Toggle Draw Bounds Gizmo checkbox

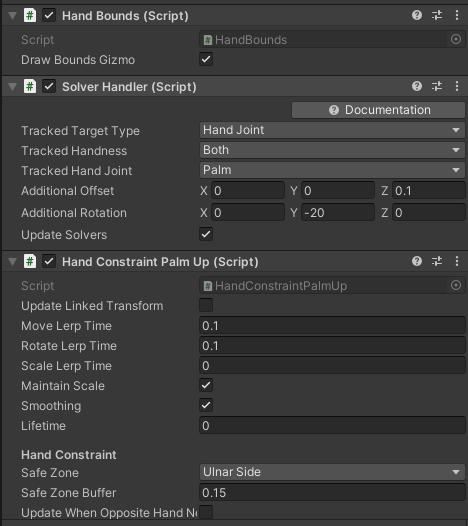(x=206, y=59)
